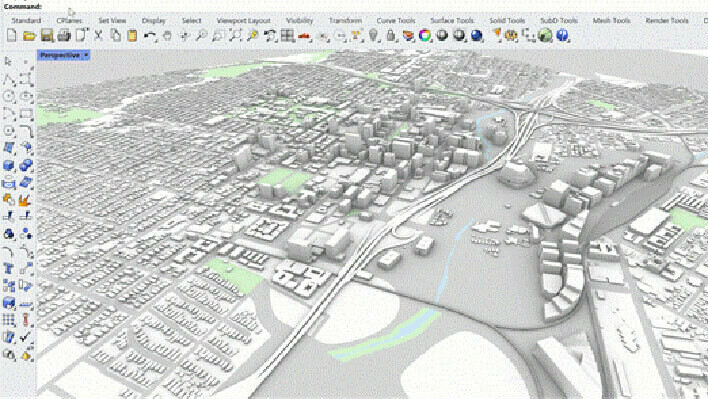
Task: Open the color wheel properties icon
Action: tap(424, 35)
